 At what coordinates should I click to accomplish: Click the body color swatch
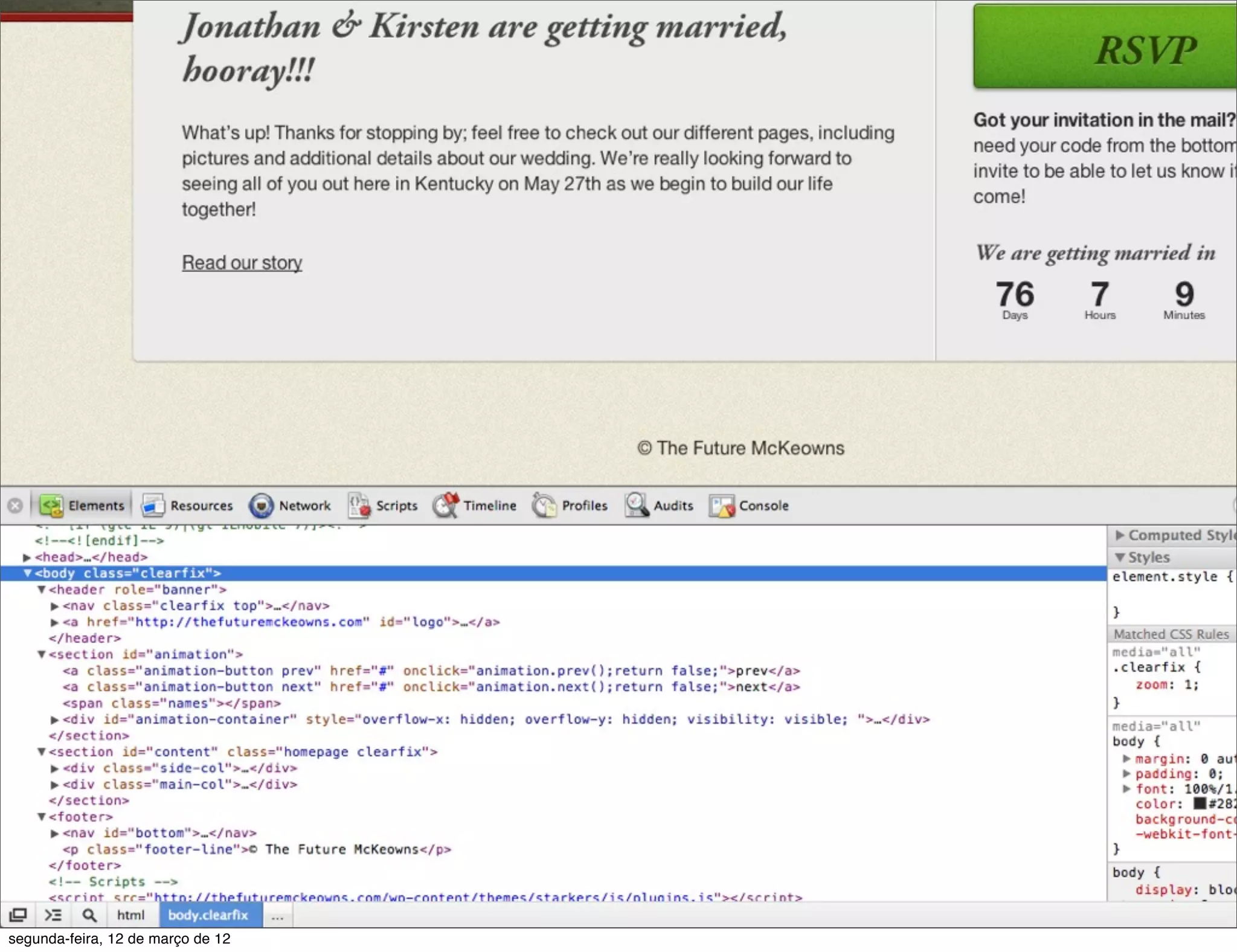coord(1200,803)
